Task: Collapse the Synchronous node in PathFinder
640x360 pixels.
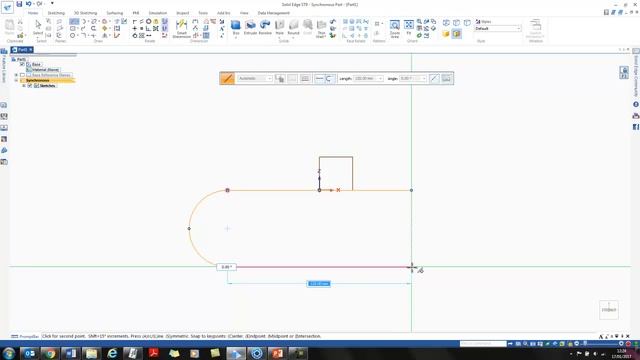Action: click(x=16, y=80)
